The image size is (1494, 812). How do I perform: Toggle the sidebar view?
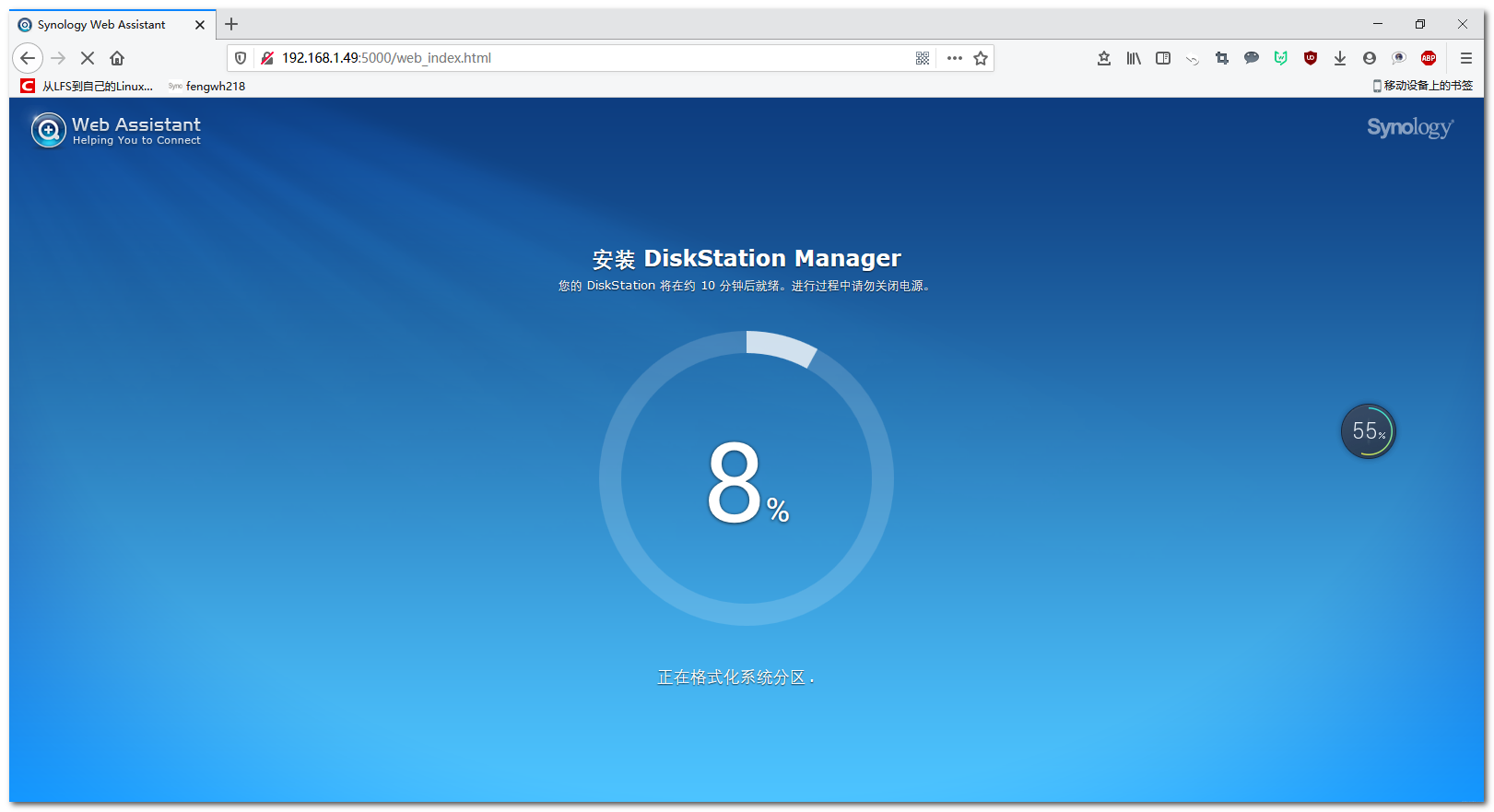tap(1163, 58)
